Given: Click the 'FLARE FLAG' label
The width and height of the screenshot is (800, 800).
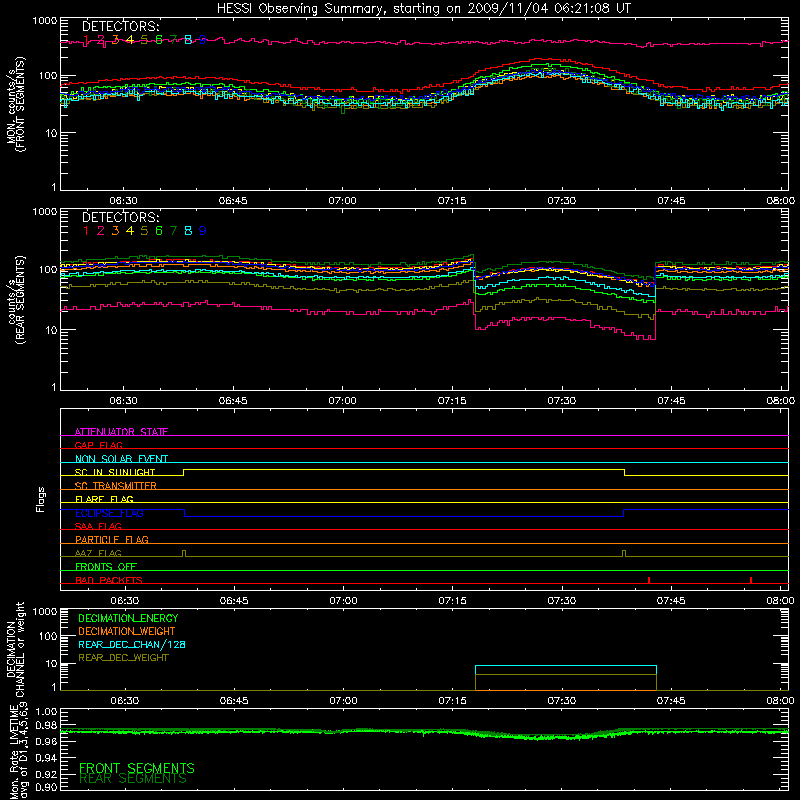Looking at the screenshot, I should pos(104,499).
